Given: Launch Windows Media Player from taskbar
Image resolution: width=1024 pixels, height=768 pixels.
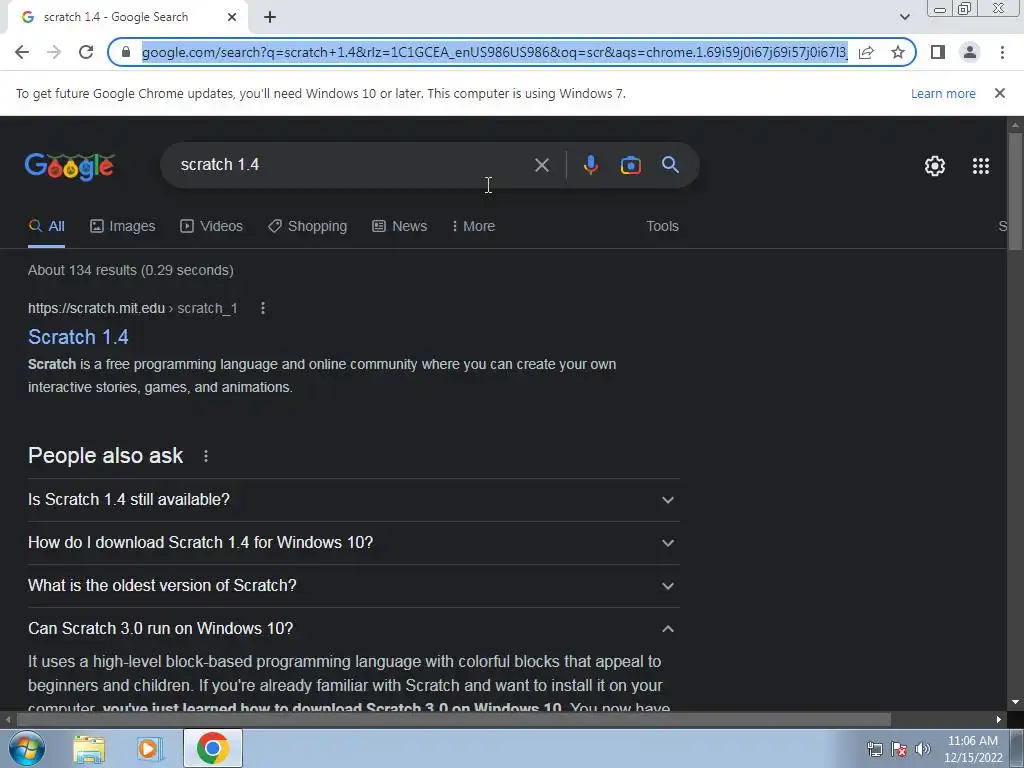Looking at the screenshot, I should pos(150,748).
